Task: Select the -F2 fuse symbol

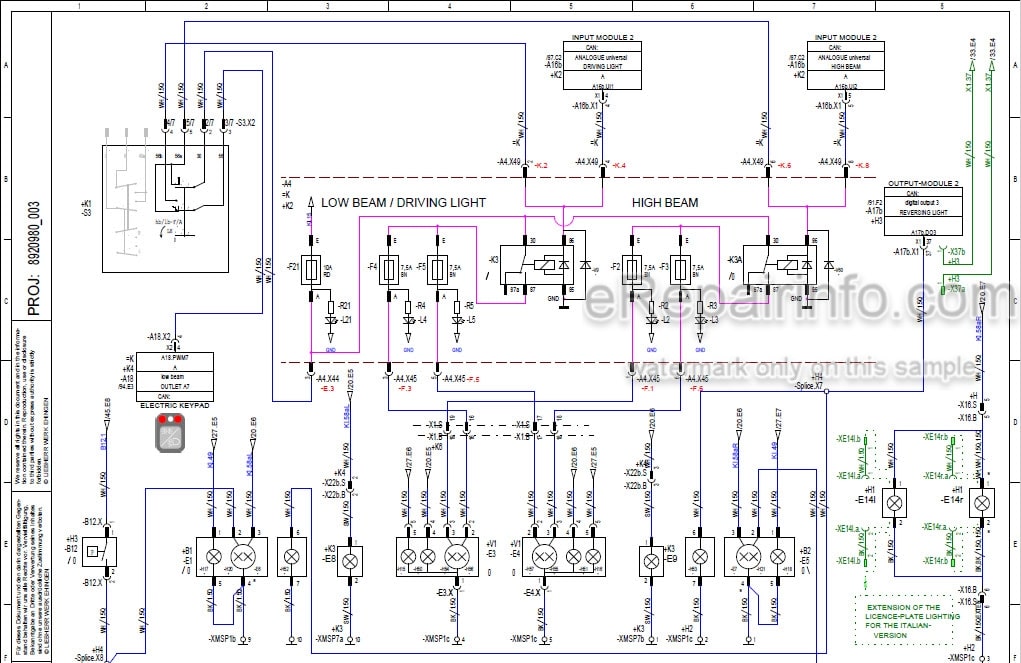Action: (x=632, y=269)
